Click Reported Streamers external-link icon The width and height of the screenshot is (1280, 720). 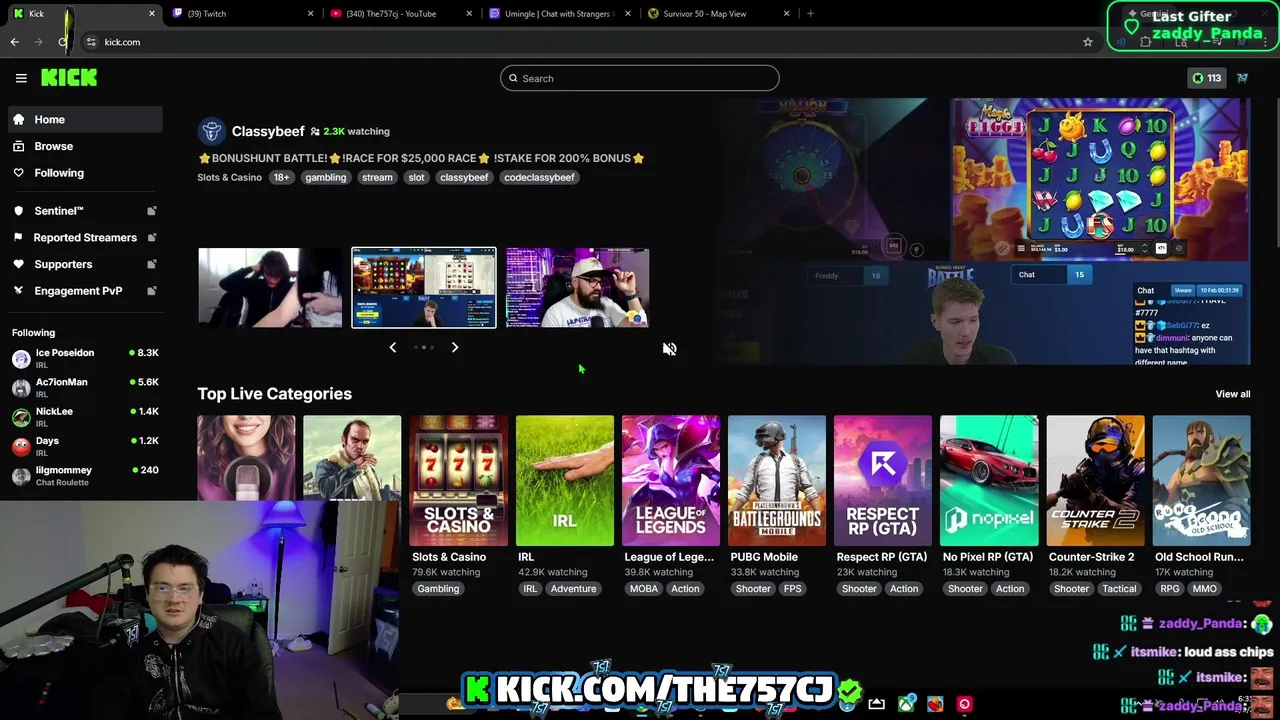(152, 238)
